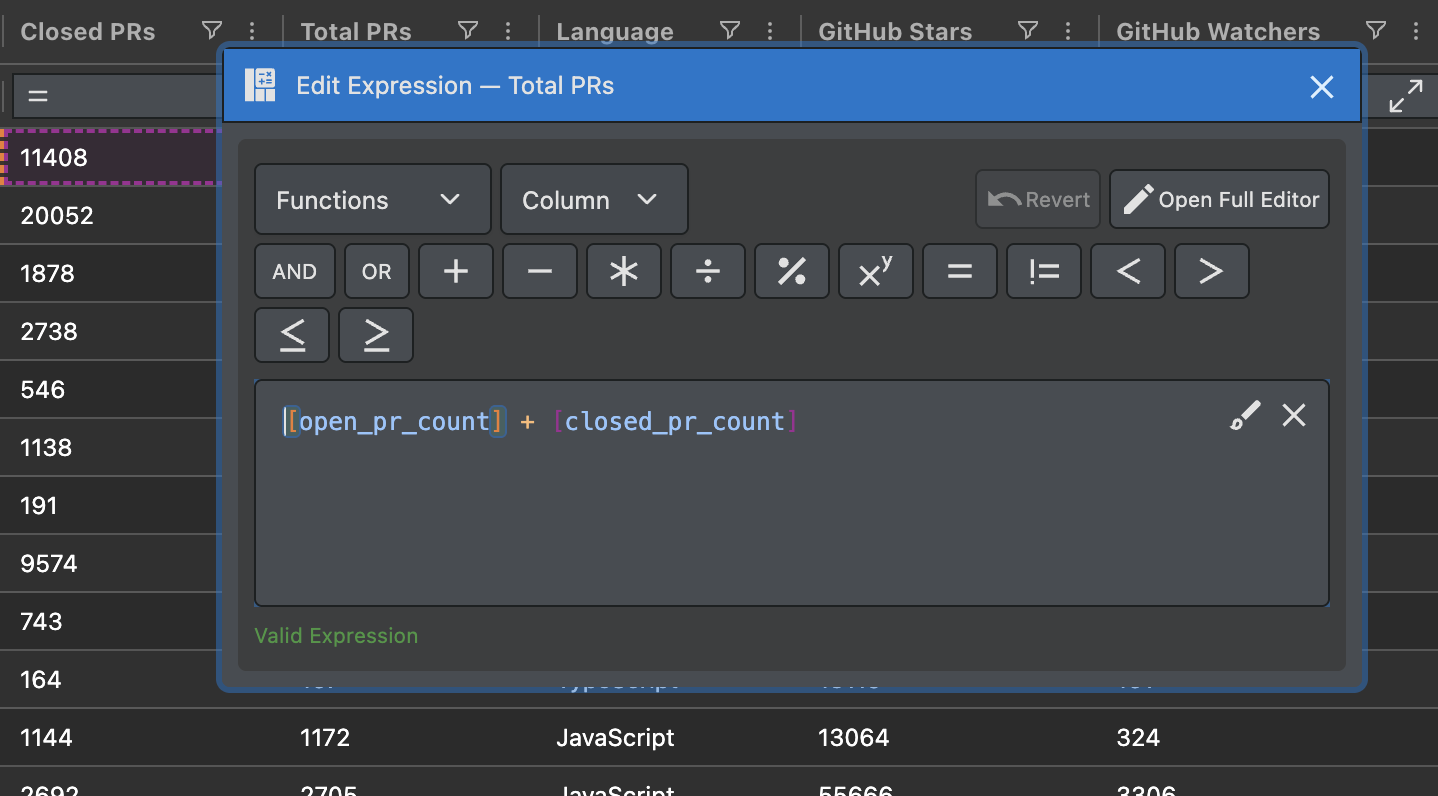
Task: Open the Language column menu
Action: pos(771,31)
